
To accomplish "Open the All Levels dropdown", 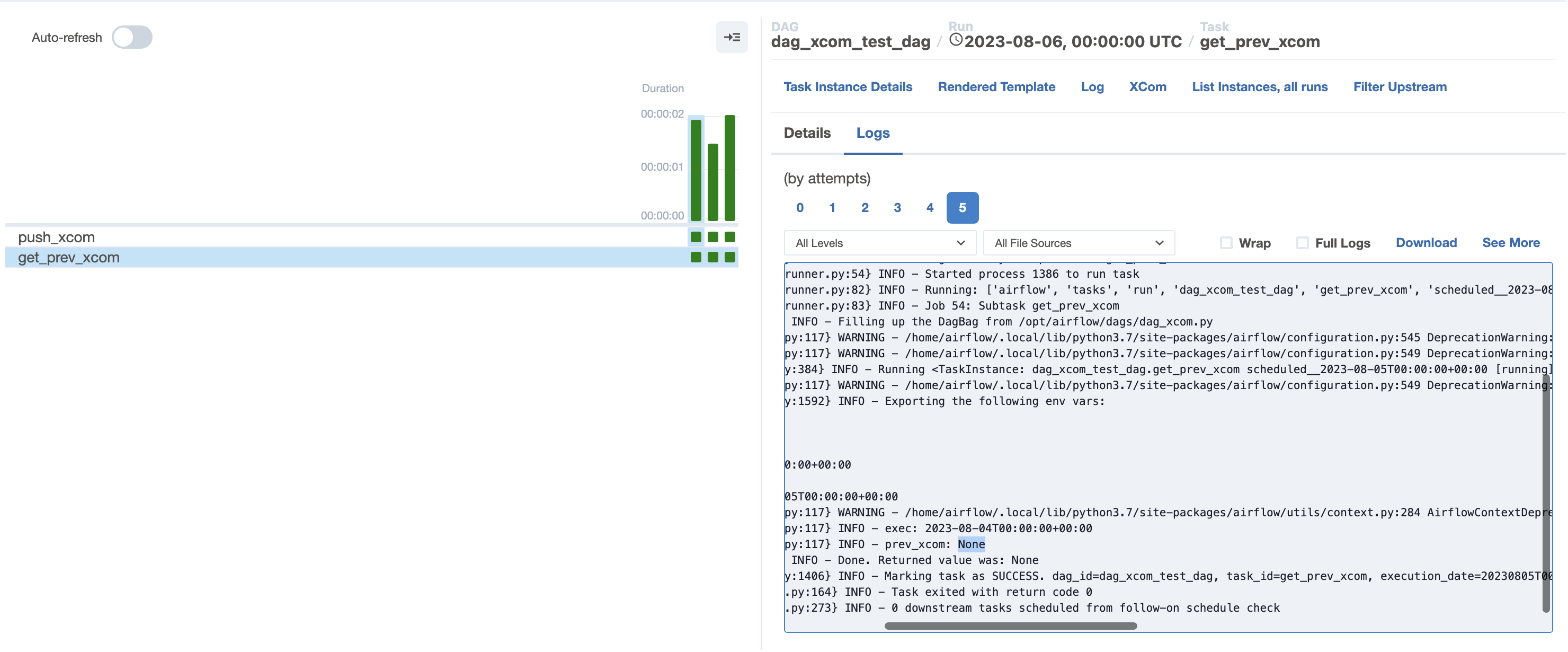I will [x=879, y=243].
